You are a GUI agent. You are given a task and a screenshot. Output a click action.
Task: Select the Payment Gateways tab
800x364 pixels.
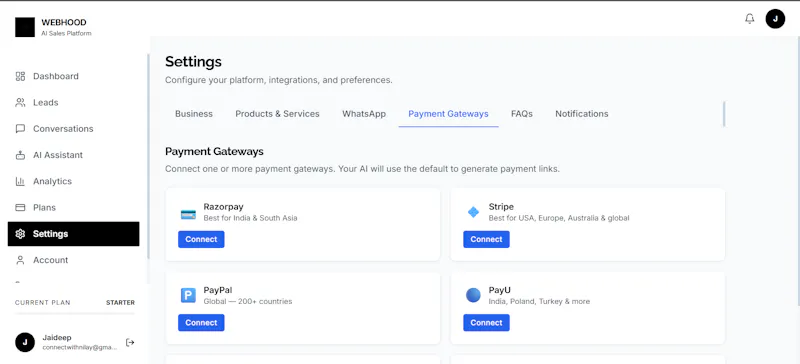pyautogui.click(x=448, y=114)
